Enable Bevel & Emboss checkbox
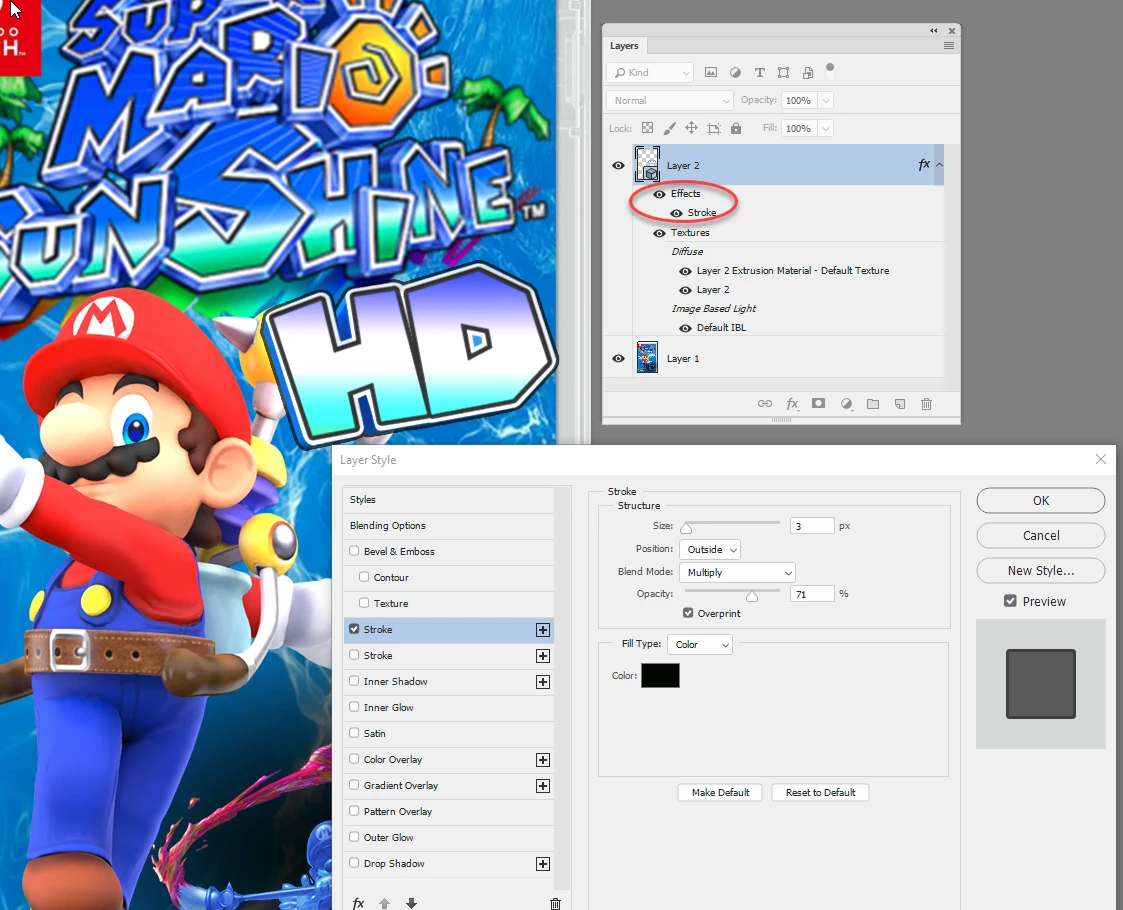Screen dimensions: 1123x910 (x=354, y=551)
